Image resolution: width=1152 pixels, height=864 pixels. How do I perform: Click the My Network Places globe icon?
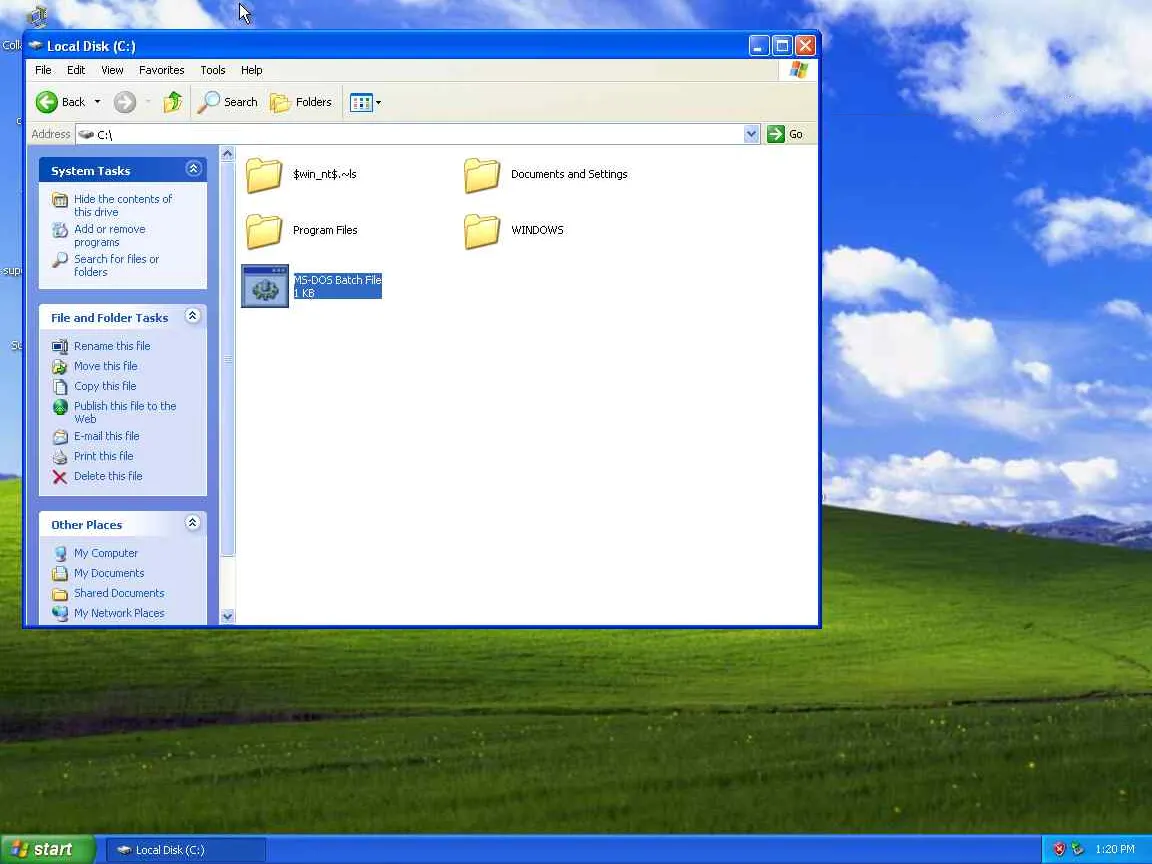(x=60, y=613)
